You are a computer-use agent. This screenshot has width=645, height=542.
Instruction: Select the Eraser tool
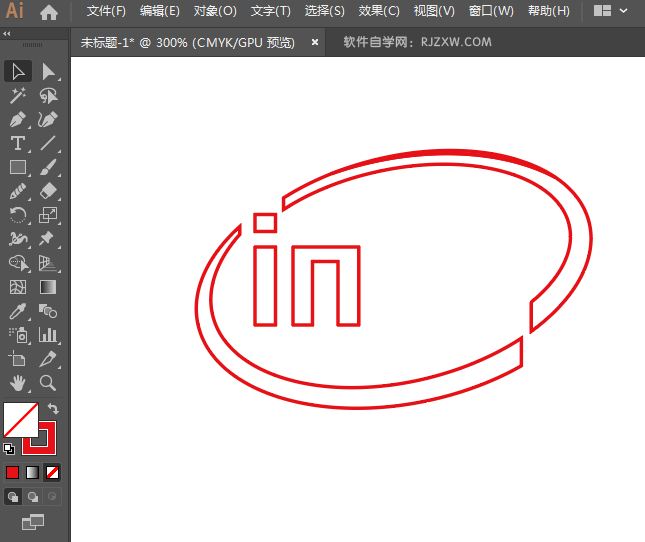[x=48, y=191]
